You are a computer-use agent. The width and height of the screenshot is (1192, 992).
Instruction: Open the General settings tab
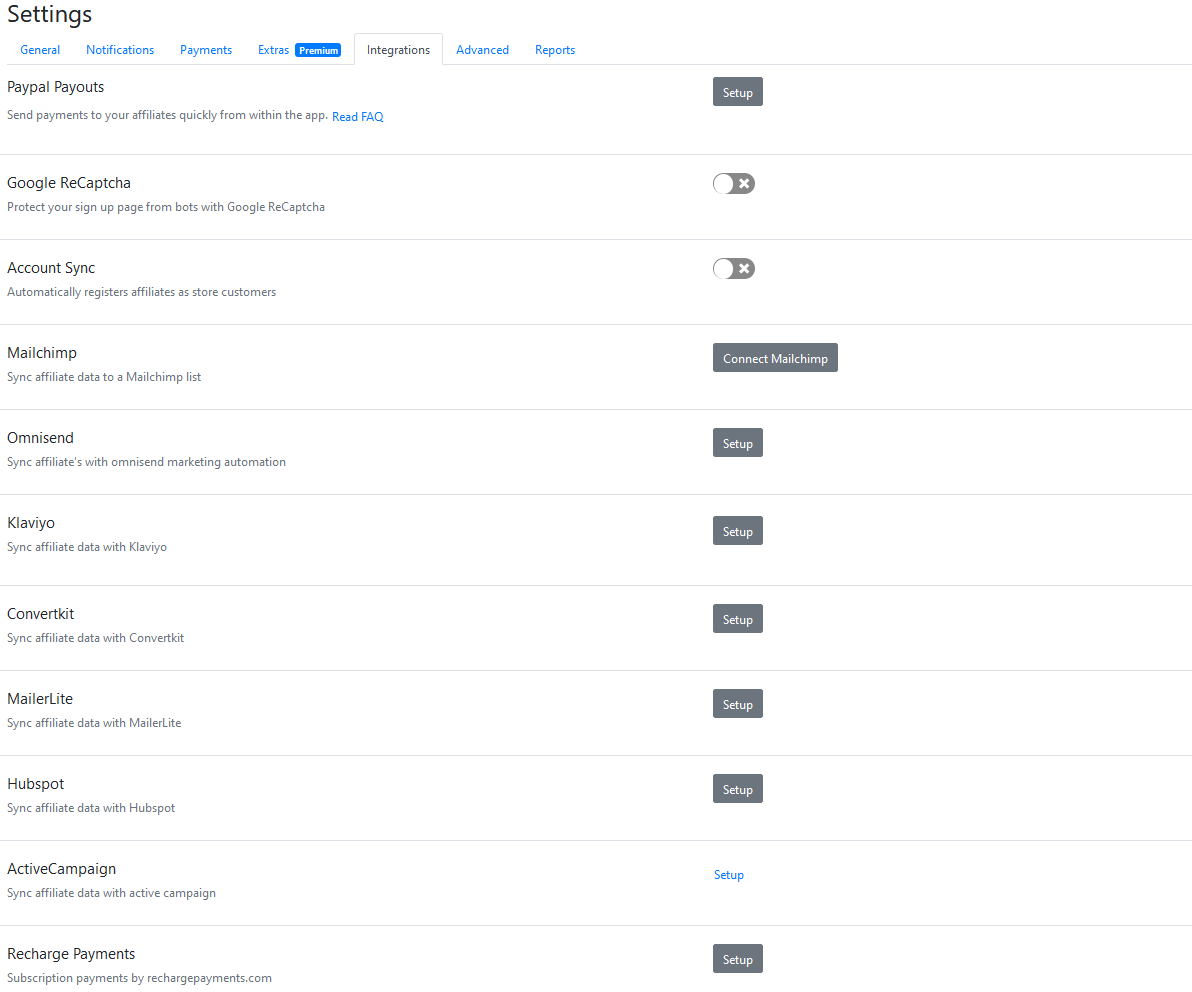click(40, 50)
